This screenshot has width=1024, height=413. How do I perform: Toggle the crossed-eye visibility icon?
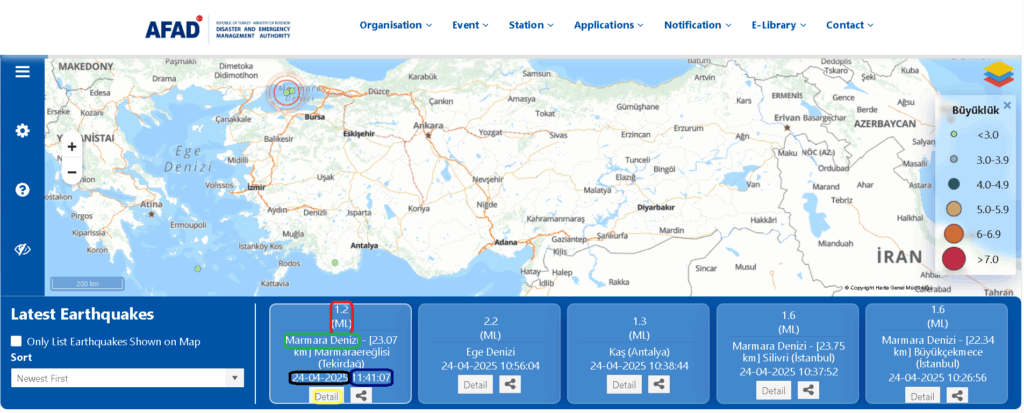click(x=23, y=250)
